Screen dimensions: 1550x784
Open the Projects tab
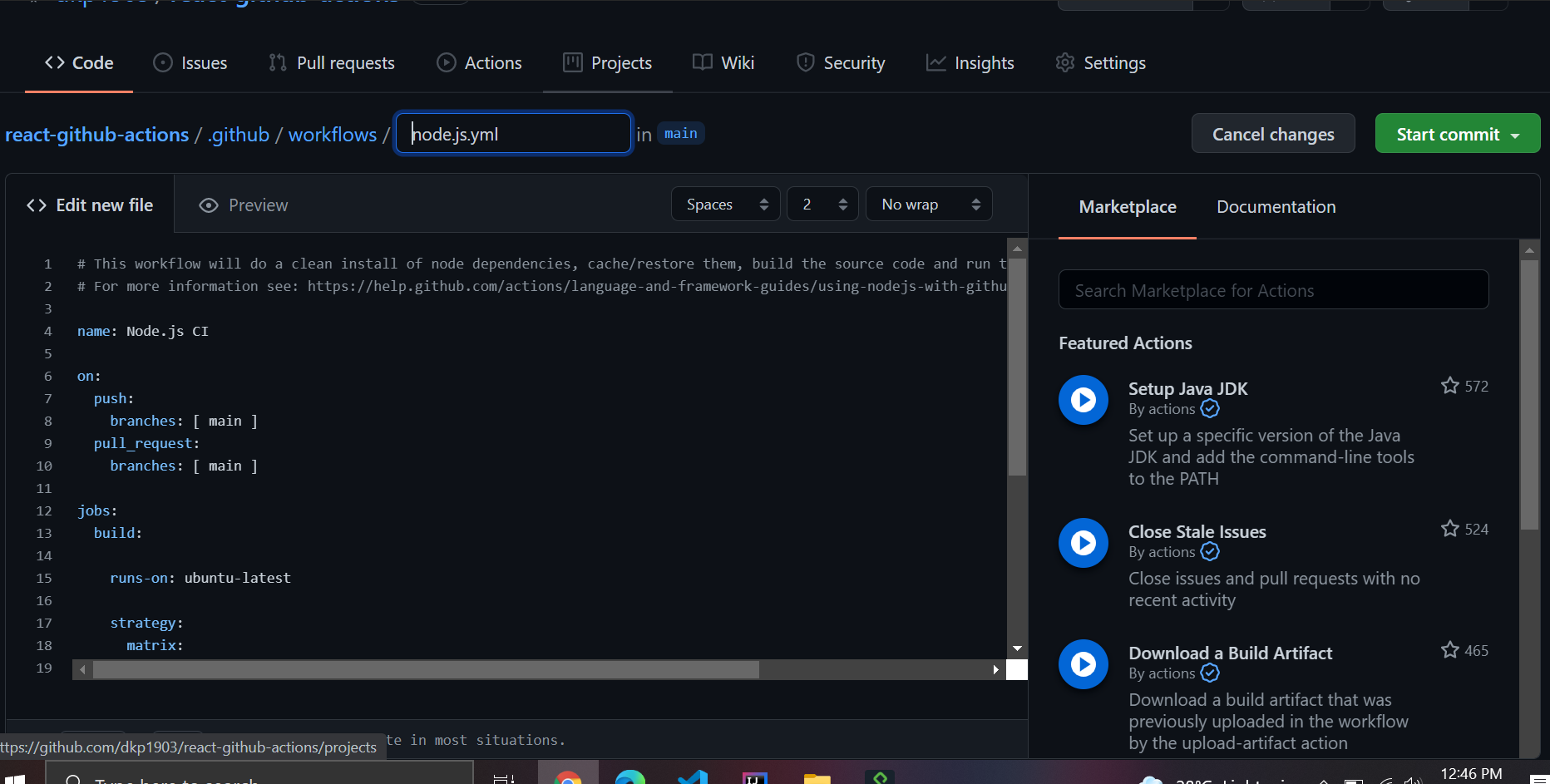[607, 63]
